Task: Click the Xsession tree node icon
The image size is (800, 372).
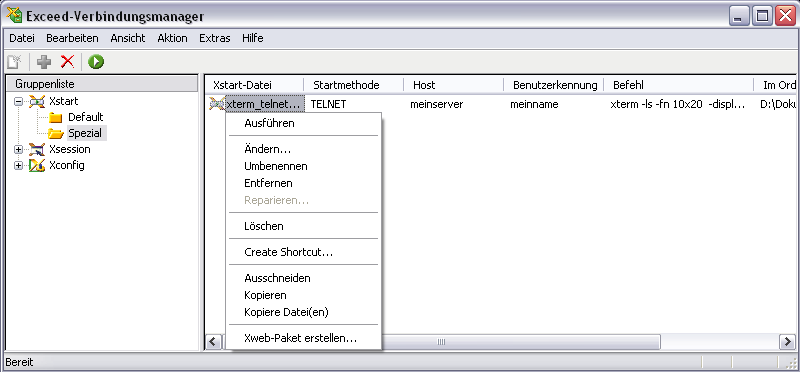Action: (x=37, y=149)
